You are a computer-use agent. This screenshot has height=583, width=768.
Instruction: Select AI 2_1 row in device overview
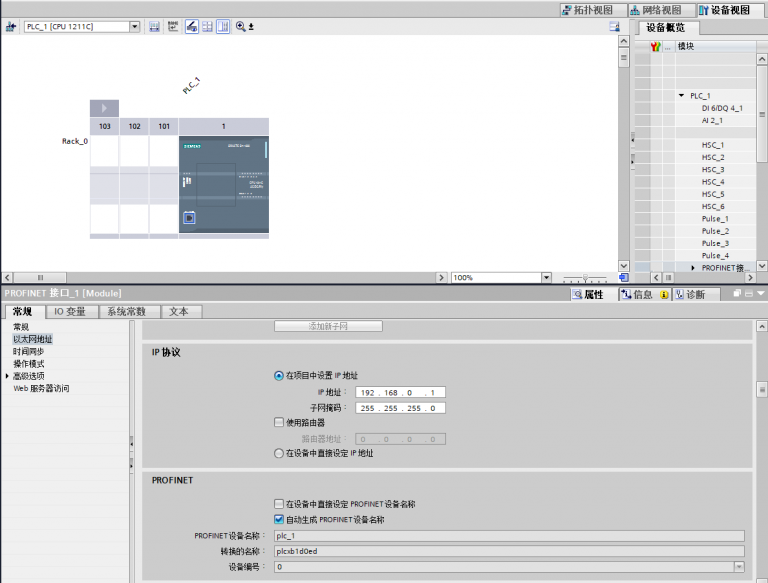(712, 120)
